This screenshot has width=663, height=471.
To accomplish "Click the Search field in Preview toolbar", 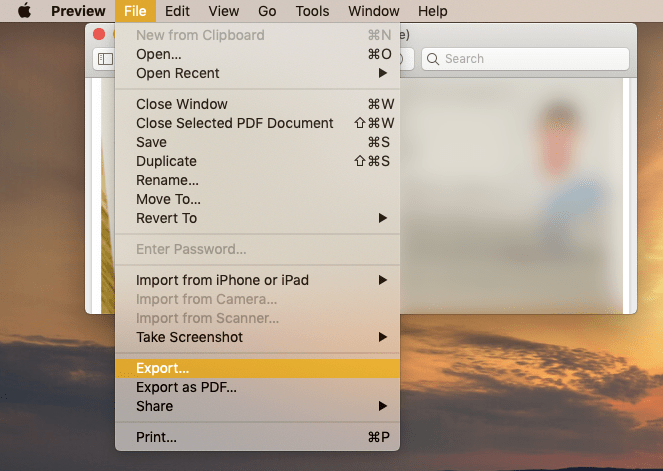I will point(525,59).
